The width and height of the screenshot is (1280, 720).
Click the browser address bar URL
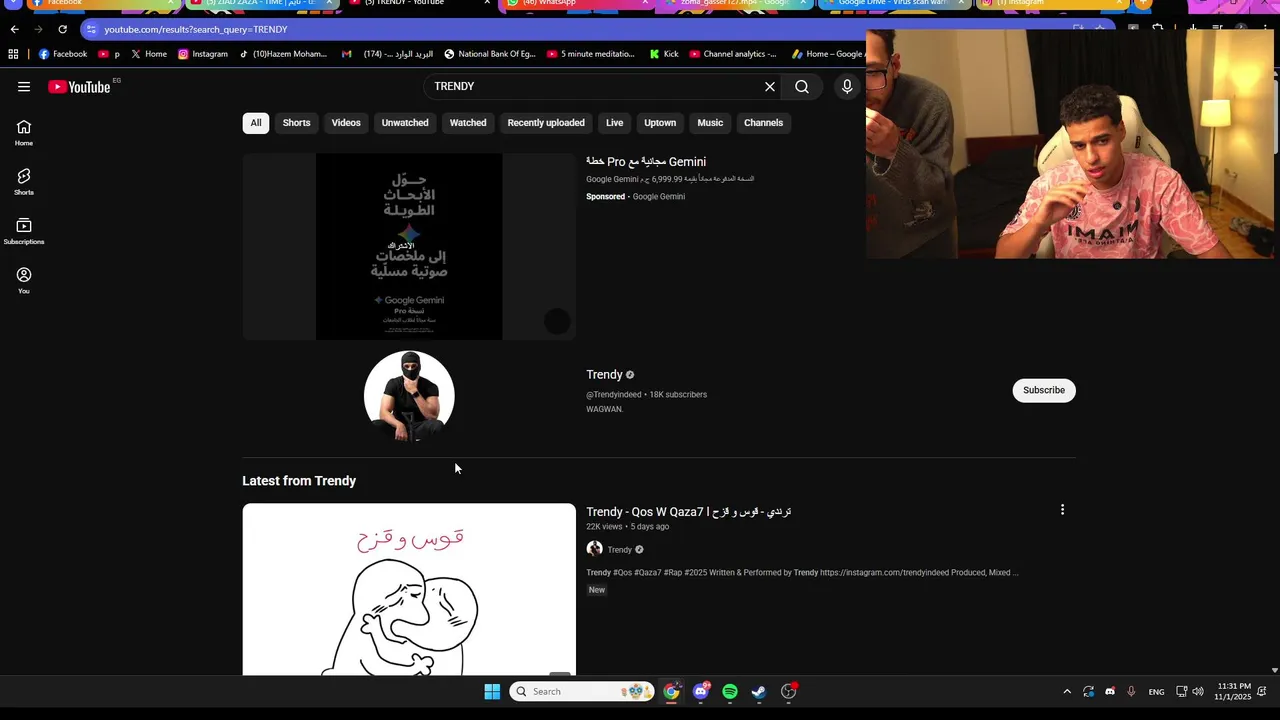point(196,30)
